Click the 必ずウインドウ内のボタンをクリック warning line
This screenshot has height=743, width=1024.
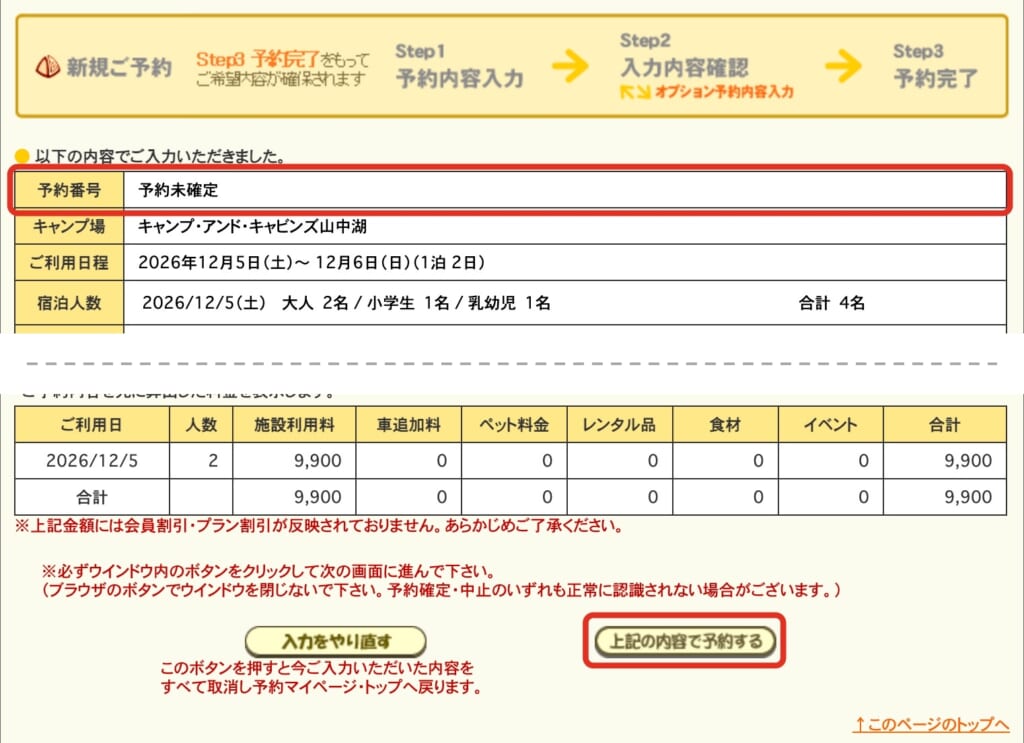pos(268,571)
